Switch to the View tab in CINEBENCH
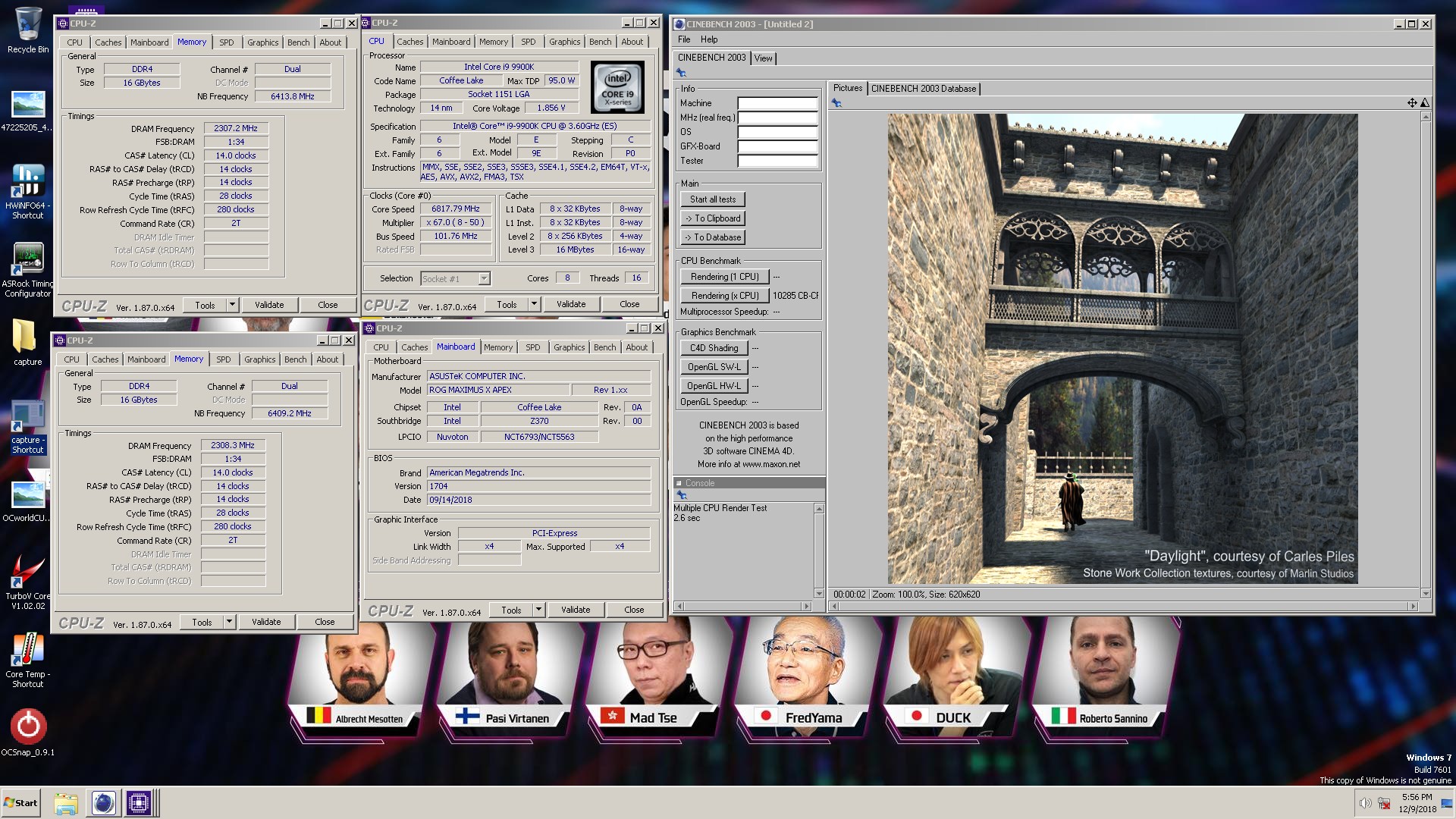 point(763,58)
